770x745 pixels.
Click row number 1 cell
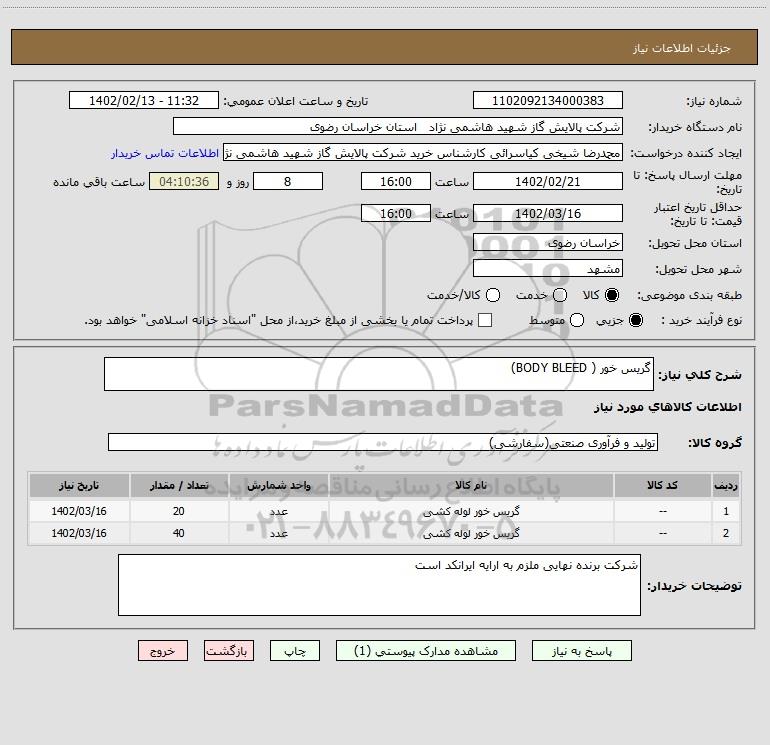[x=726, y=511]
